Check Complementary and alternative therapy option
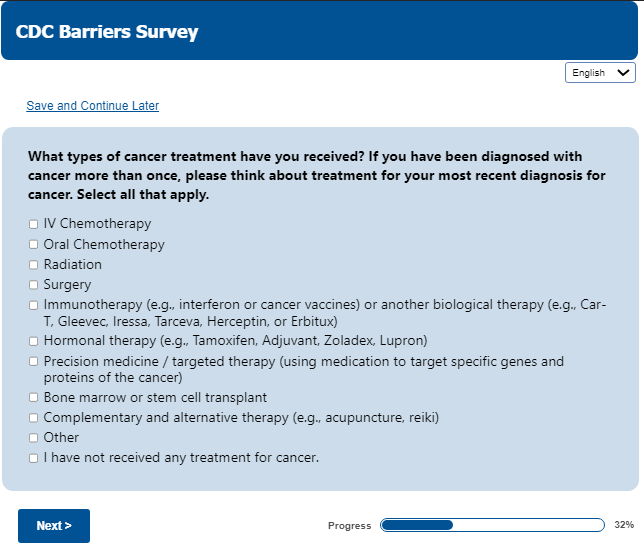This screenshot has width=644, height=551. [x=33, y=418]
